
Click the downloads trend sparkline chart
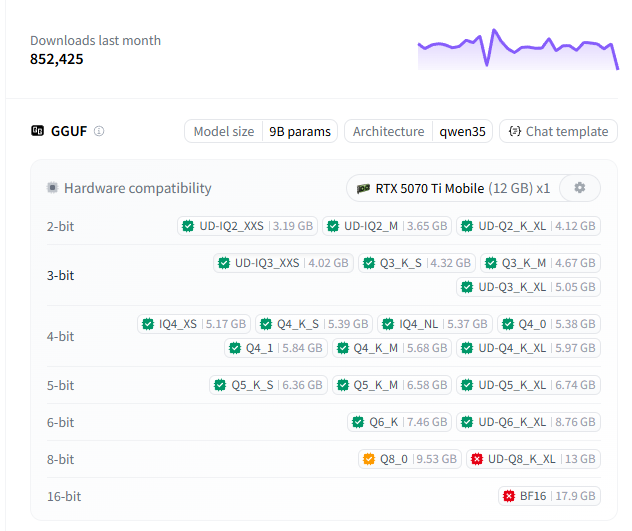click(518, 49)
